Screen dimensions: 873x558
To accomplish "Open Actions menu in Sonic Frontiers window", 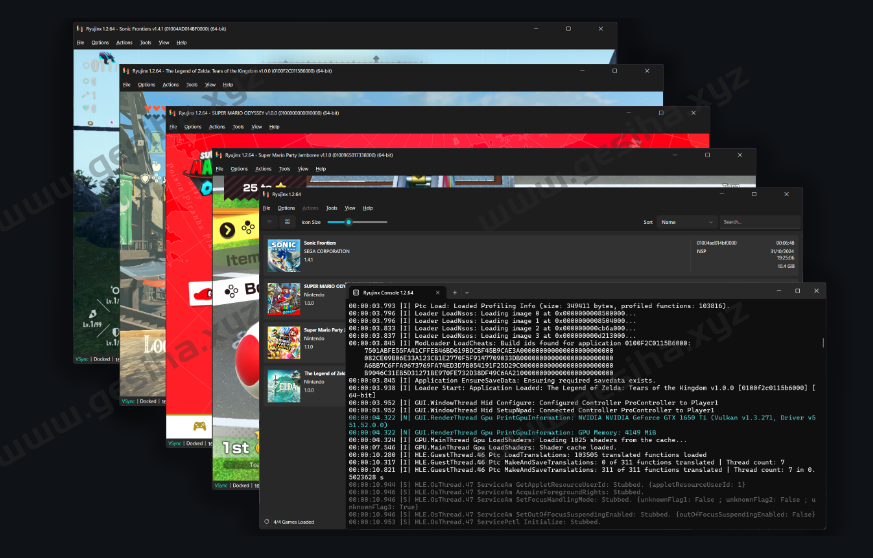I will [124, 43].
